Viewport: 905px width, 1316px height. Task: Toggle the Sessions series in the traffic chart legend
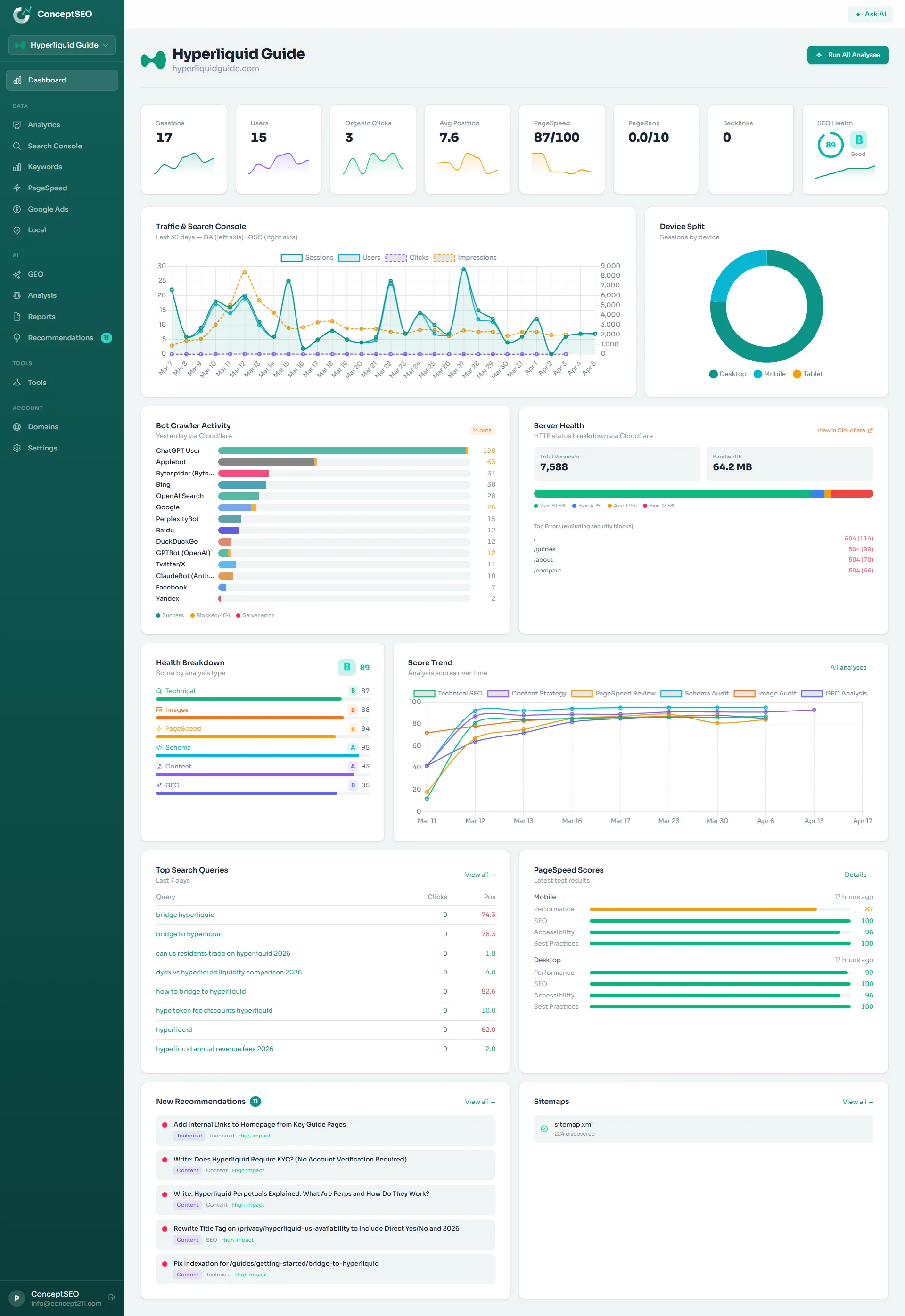coord(307,257)
